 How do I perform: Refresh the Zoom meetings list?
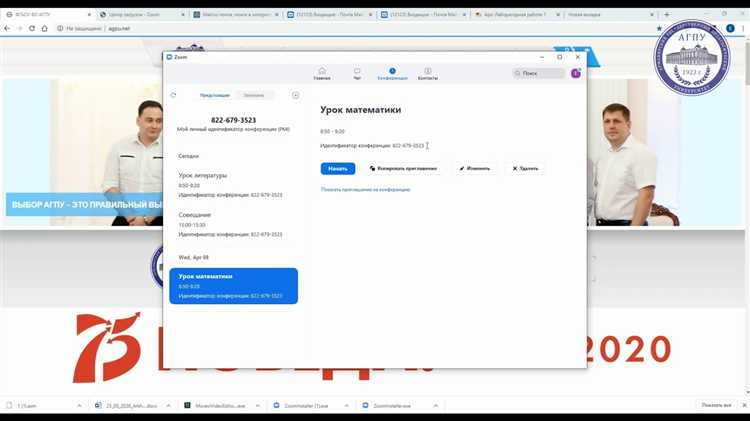(x=173, y=95)
